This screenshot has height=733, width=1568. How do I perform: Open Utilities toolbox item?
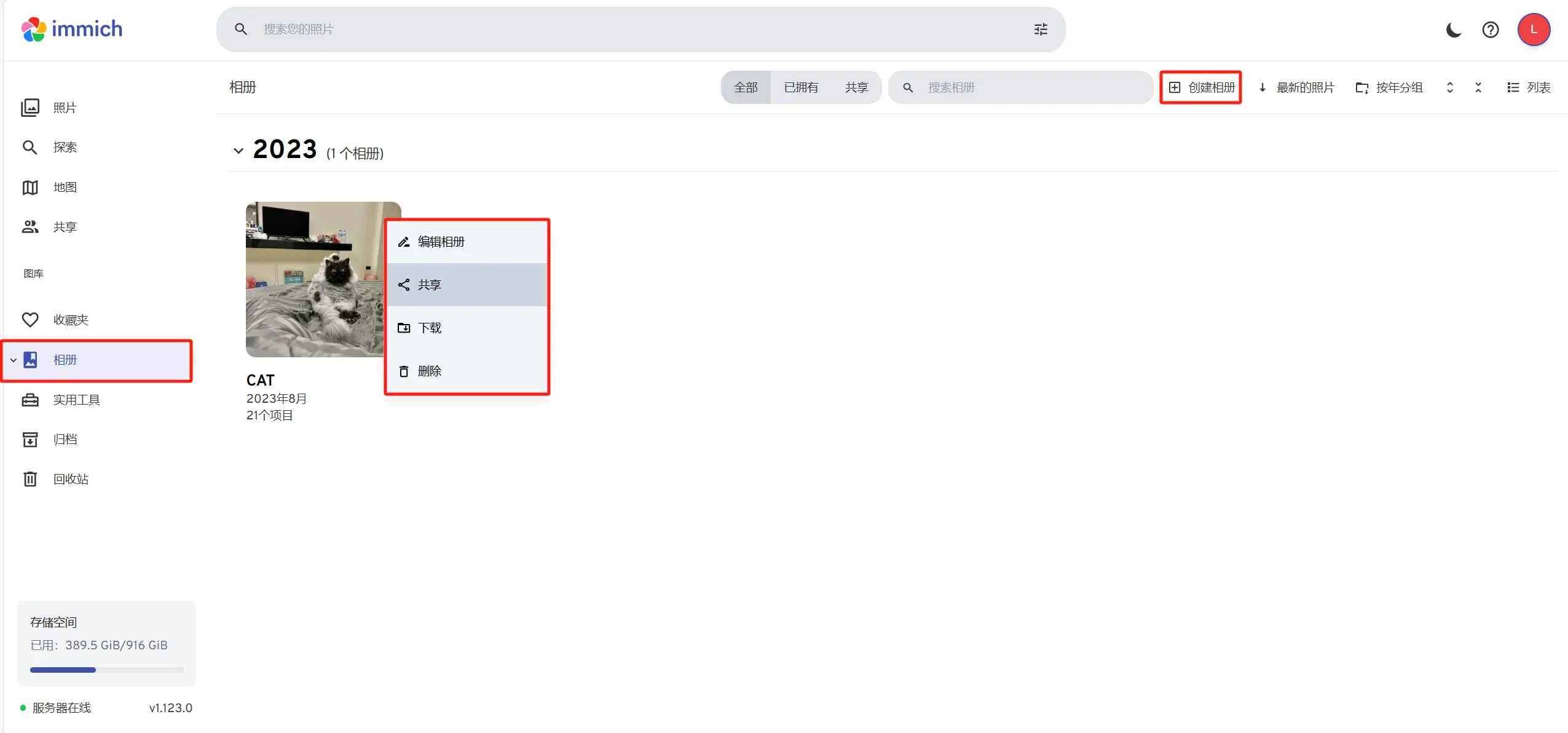tap(76, 400)
